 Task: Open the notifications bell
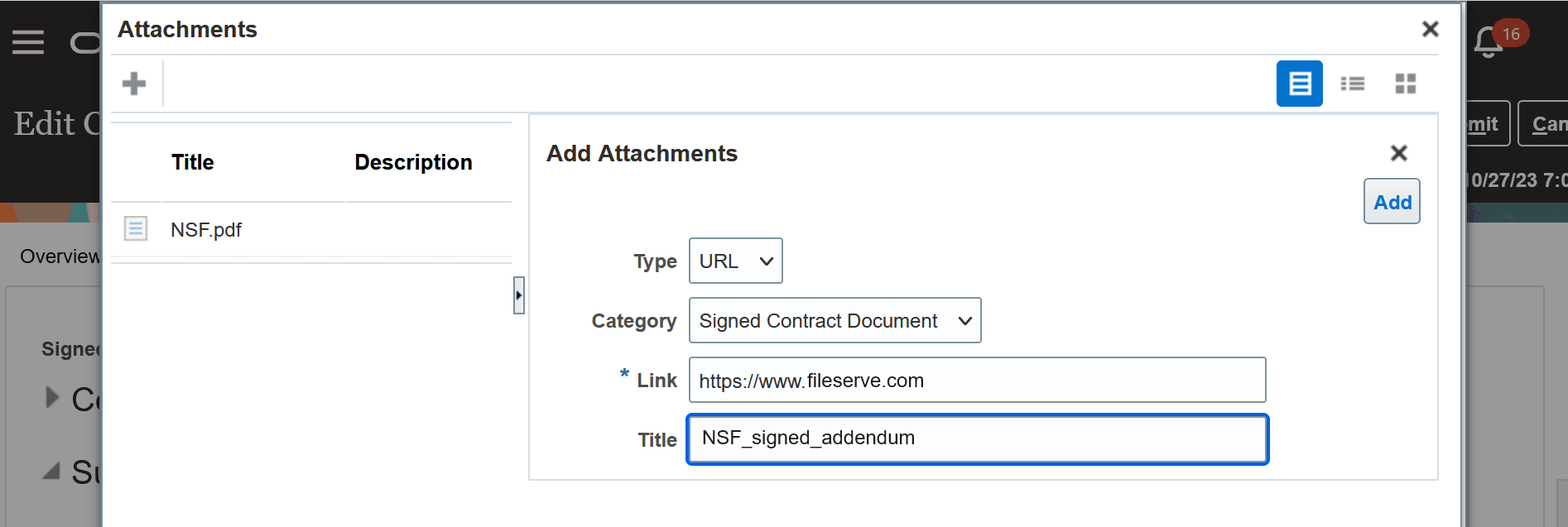(1489, 41)
